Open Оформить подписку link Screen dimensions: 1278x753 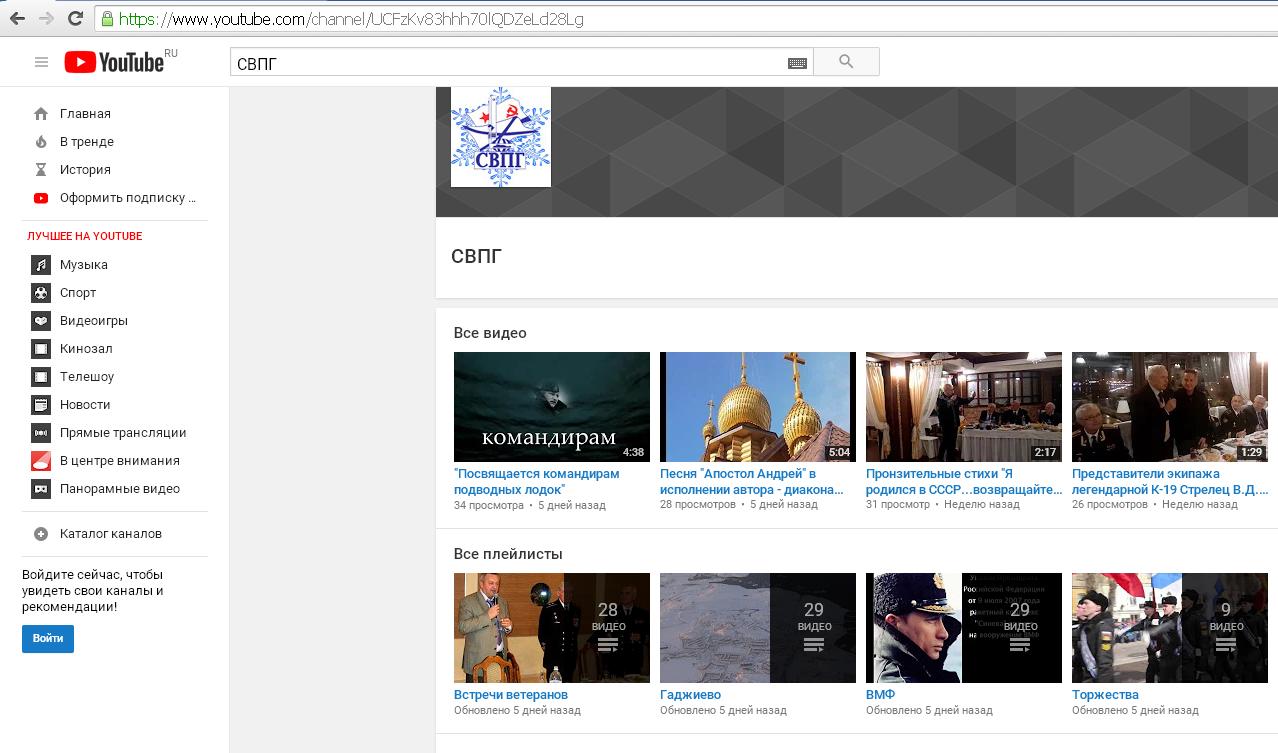tap(127, 198)
